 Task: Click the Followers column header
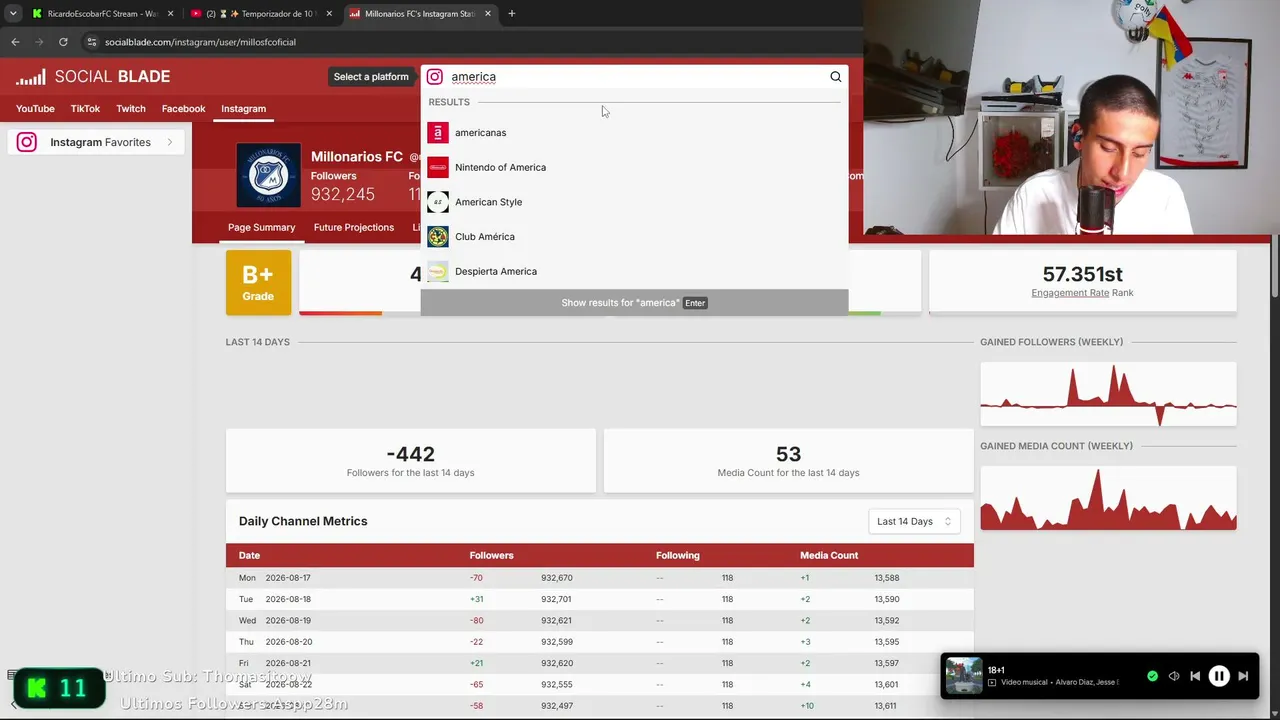[x=491, y=555]
